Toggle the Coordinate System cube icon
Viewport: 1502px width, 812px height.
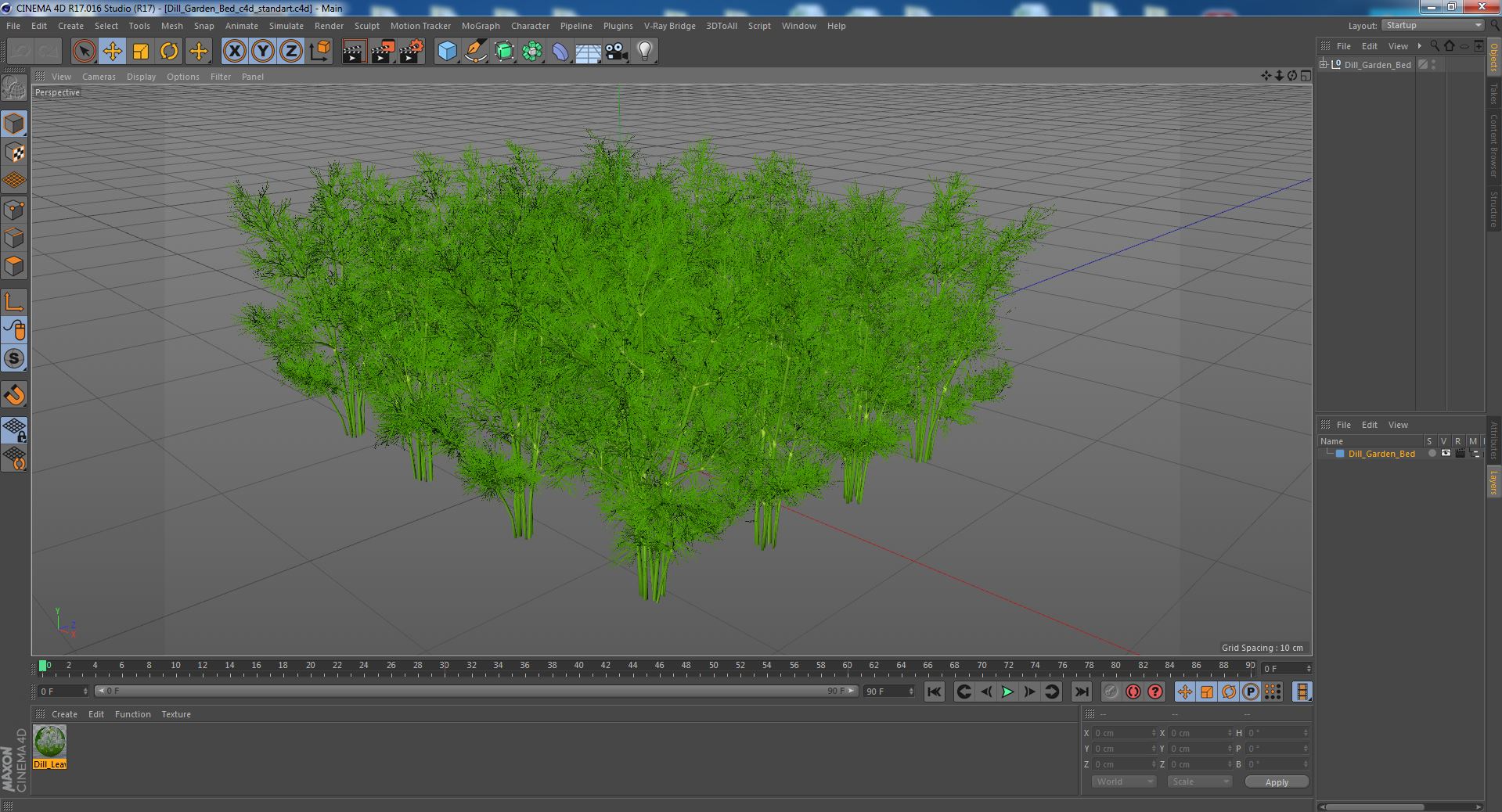pyautogui.click(x=319, y=52)
